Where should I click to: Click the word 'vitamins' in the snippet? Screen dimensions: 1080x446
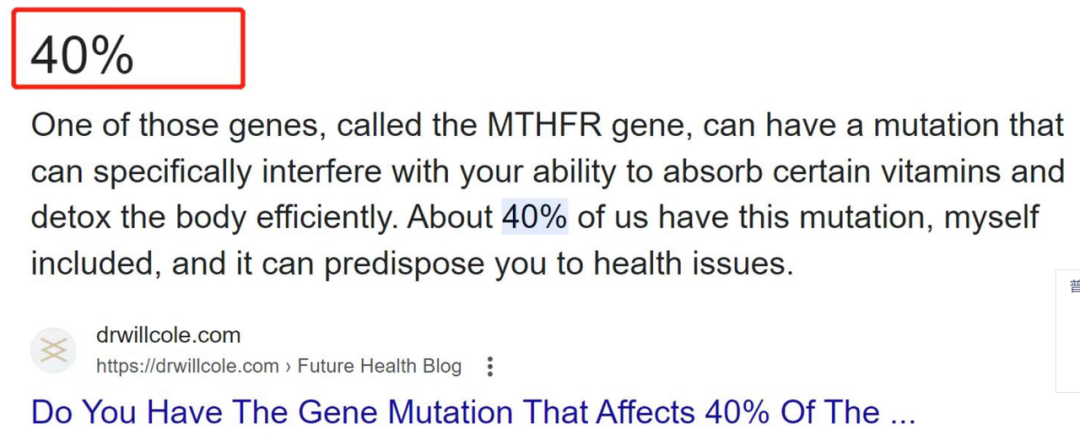pyautogui.click(x=933, y=172)
